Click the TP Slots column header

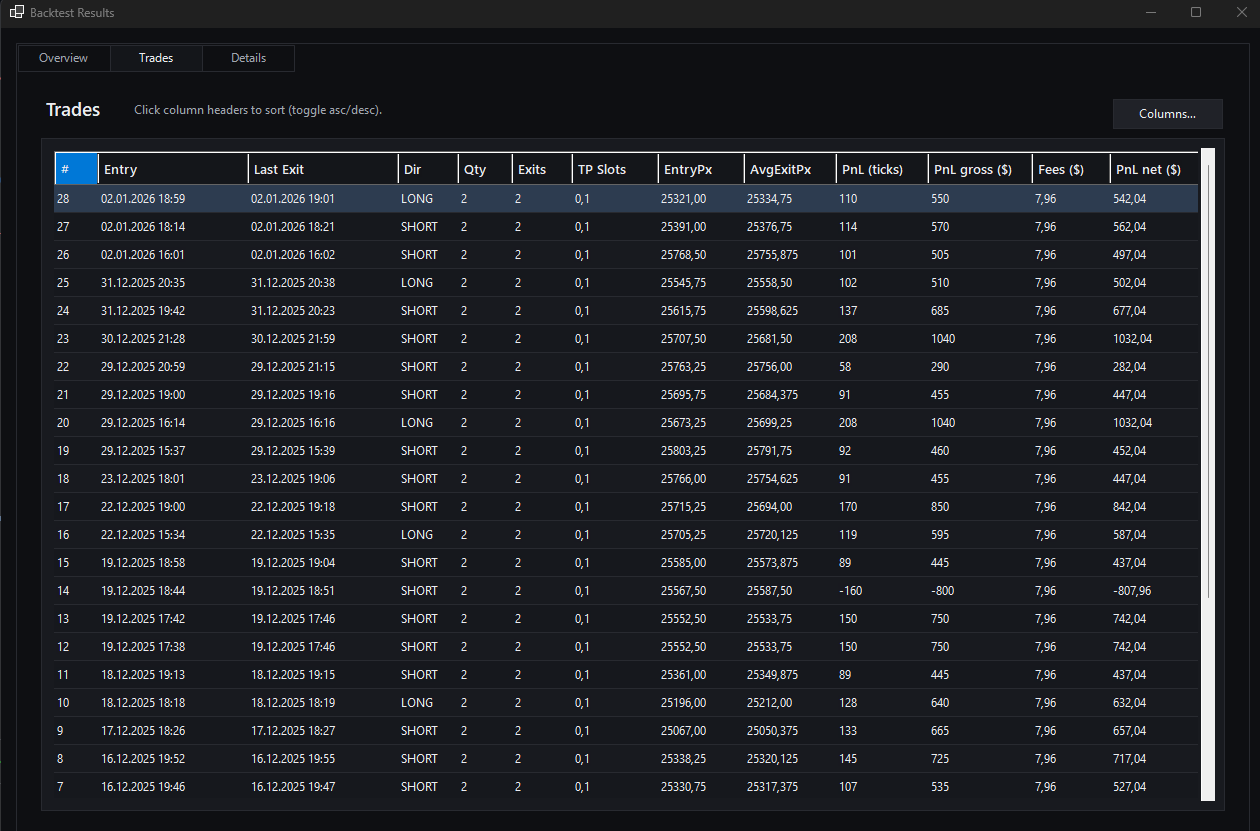click(614, 169)
